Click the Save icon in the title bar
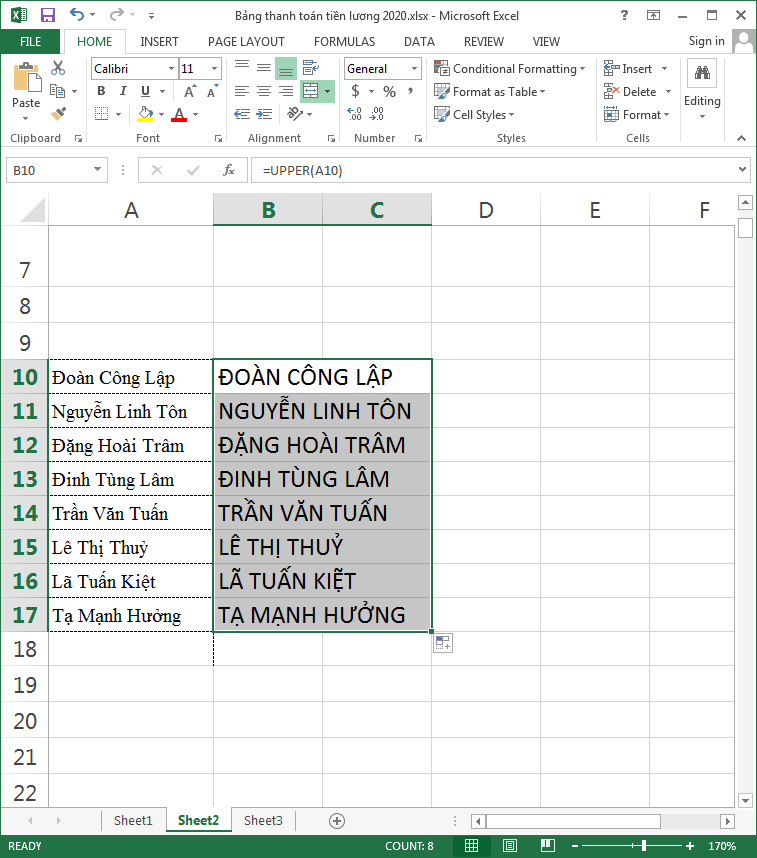The image size is (757, 858). tap(47, 15)
